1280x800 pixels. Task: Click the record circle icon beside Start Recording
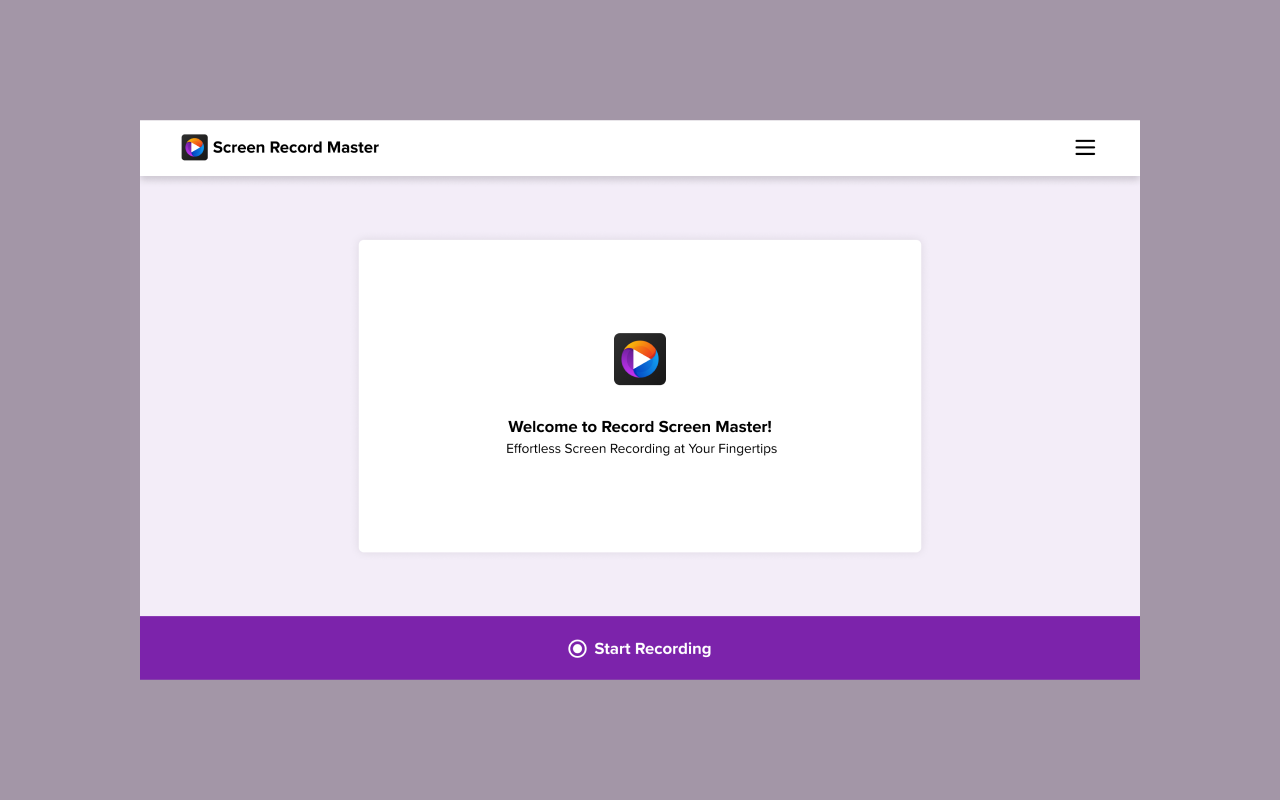577,648
